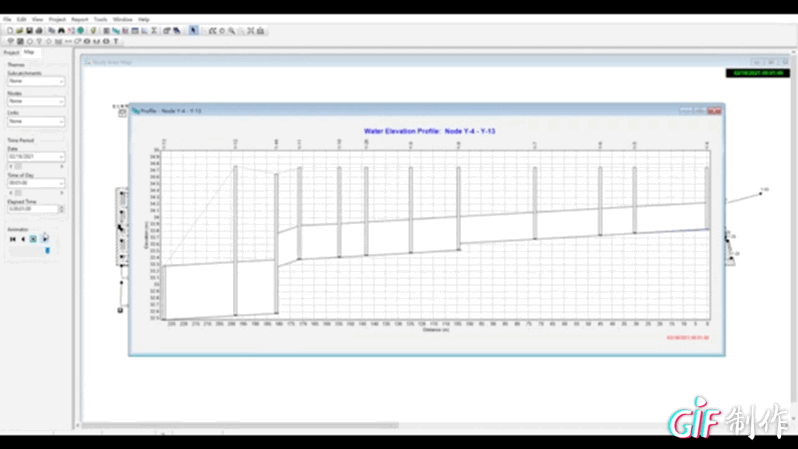Open the Help menu
798x449 pixels.
(144, 19)
